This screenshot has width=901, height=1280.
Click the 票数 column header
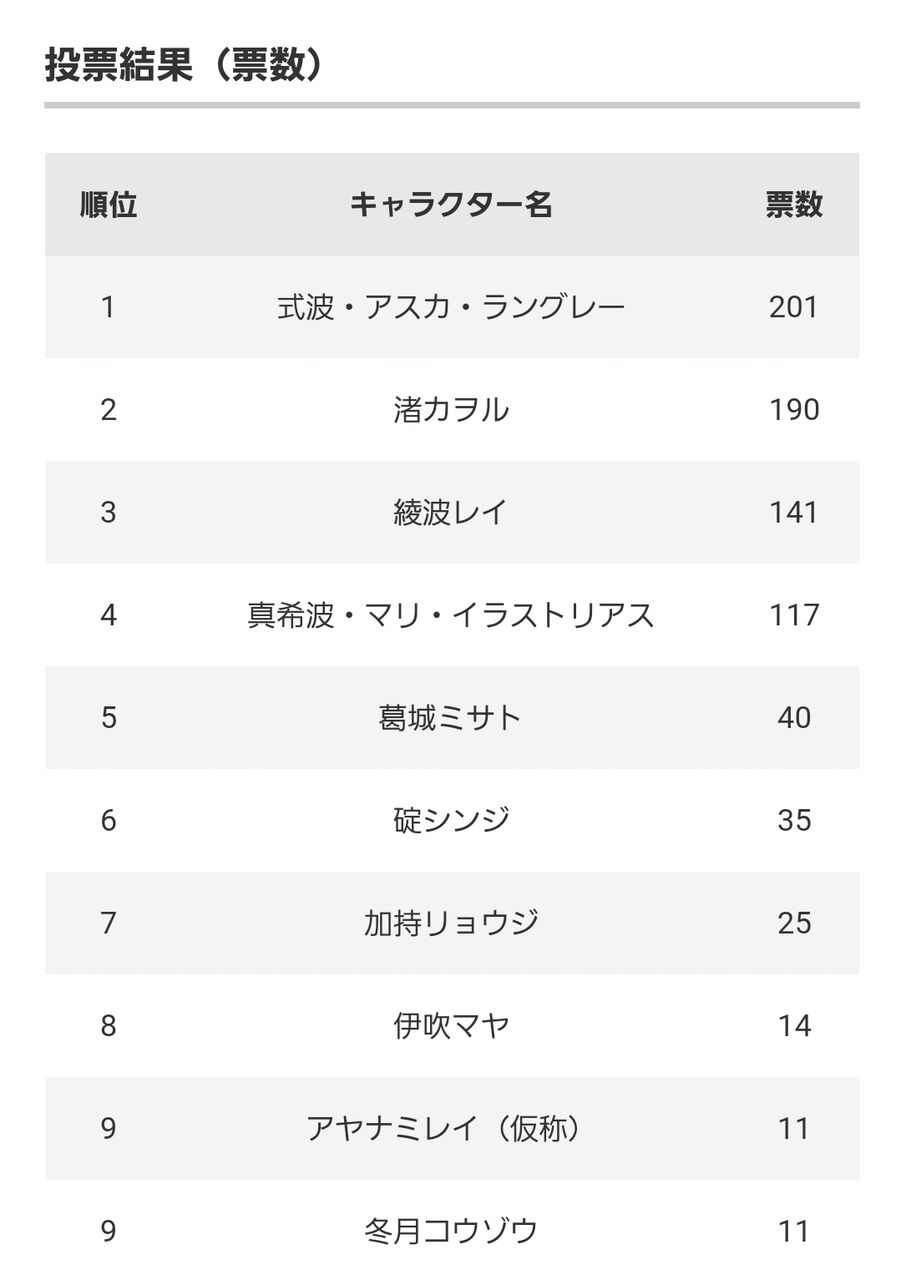[x=794, y=205]
